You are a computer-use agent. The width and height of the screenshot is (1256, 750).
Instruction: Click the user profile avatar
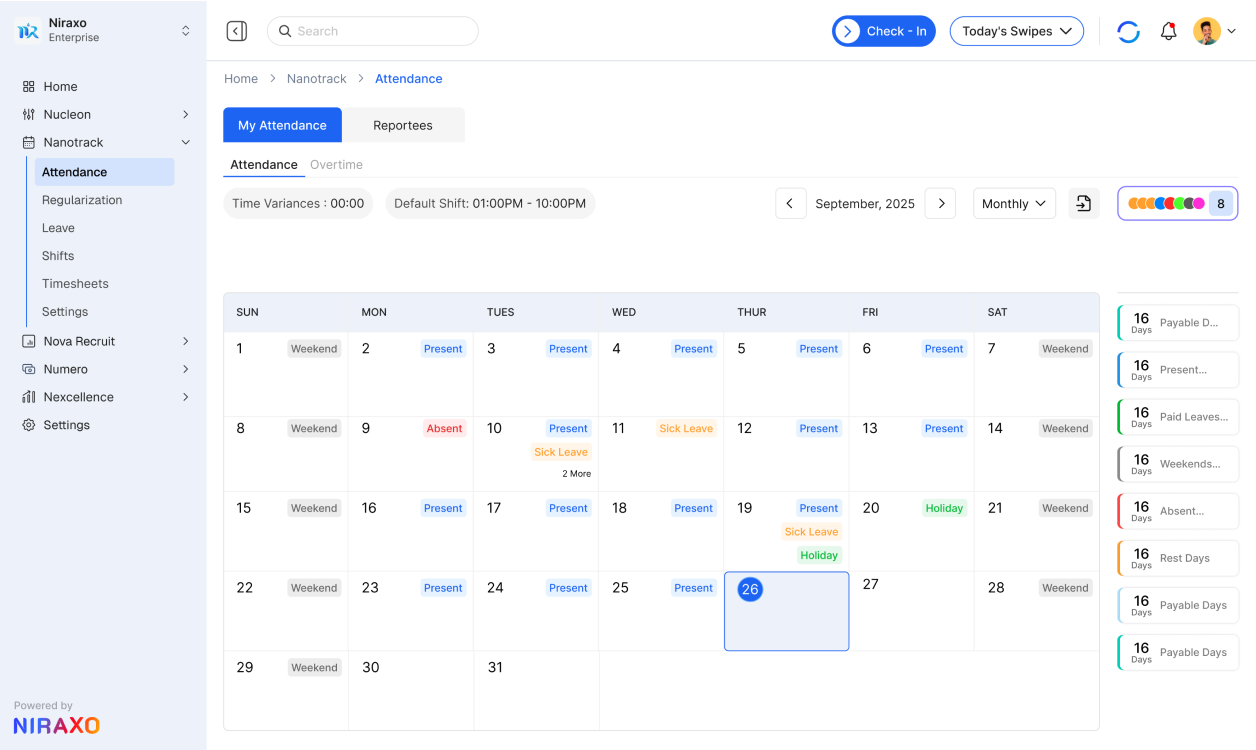tap(1207, 31)
